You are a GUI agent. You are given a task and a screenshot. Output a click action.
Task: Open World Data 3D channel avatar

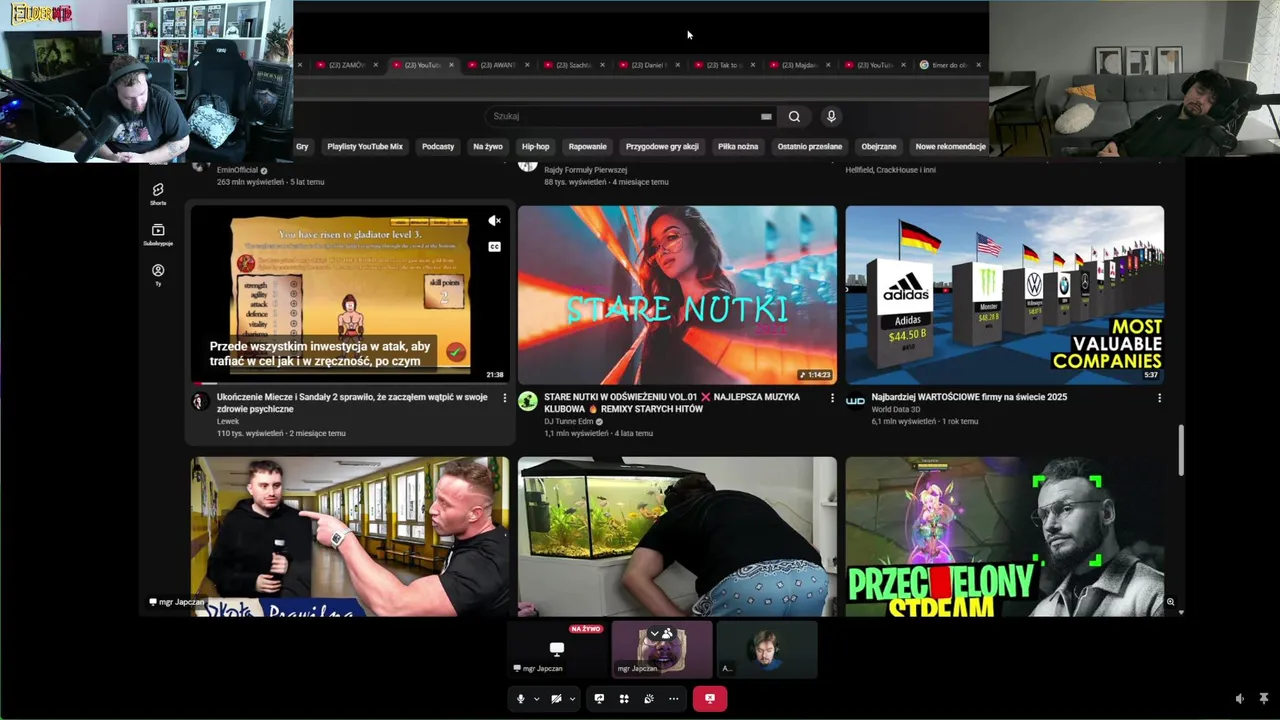click(855, 401)
